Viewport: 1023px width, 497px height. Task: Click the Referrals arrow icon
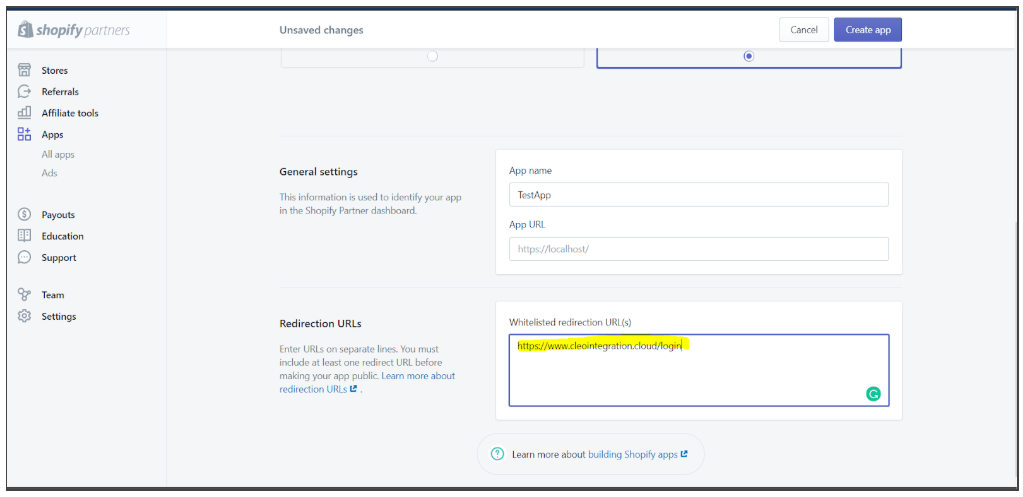[24, 91]
